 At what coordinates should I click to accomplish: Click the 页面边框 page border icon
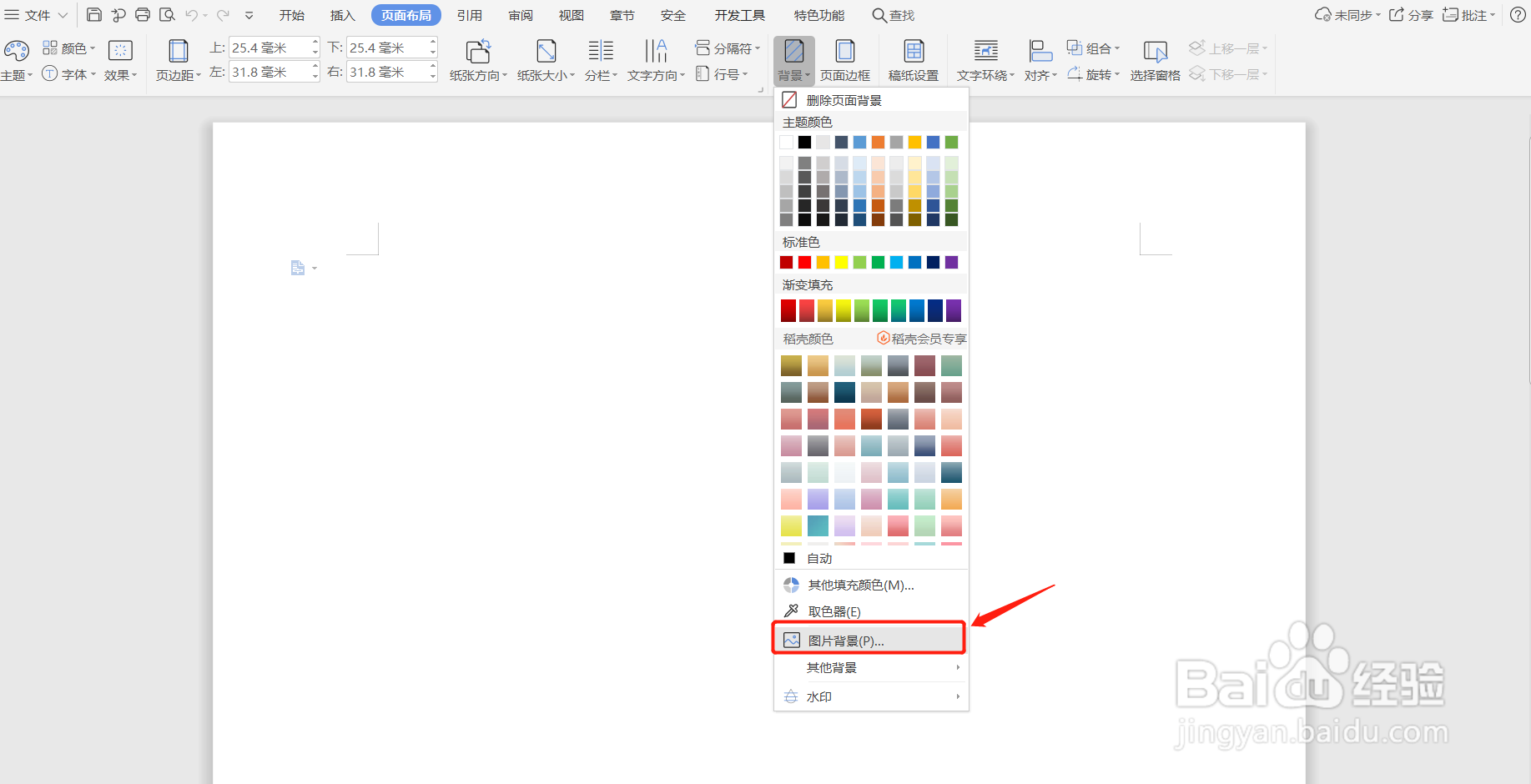point(845,51)
